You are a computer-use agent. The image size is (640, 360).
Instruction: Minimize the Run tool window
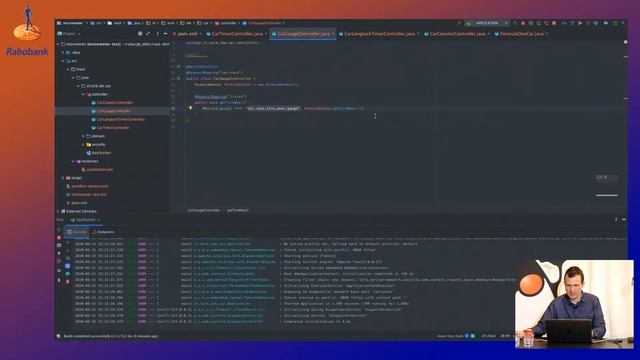[624, 220]
